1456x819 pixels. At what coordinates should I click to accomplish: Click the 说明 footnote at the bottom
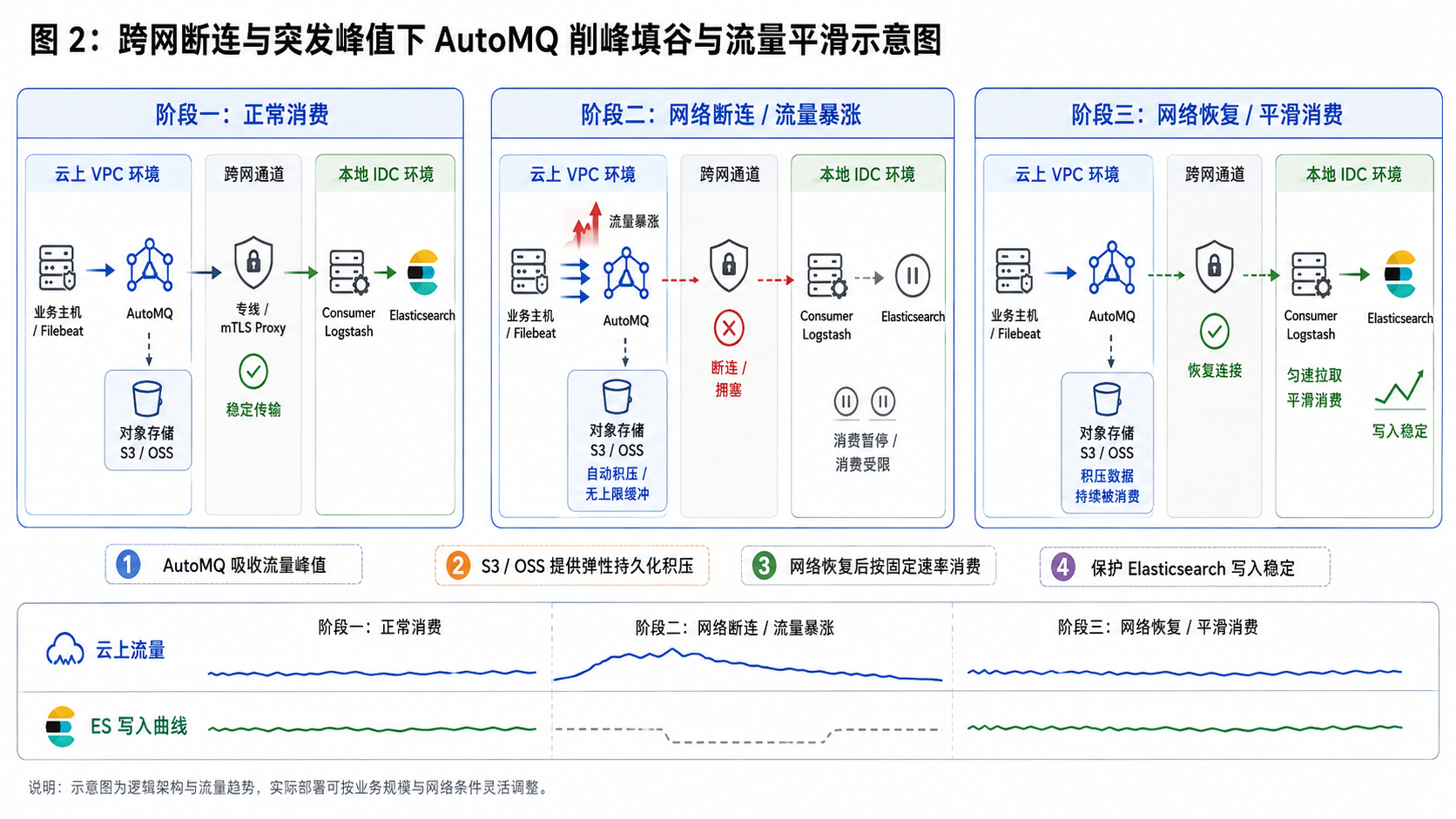tap(290, 788)
